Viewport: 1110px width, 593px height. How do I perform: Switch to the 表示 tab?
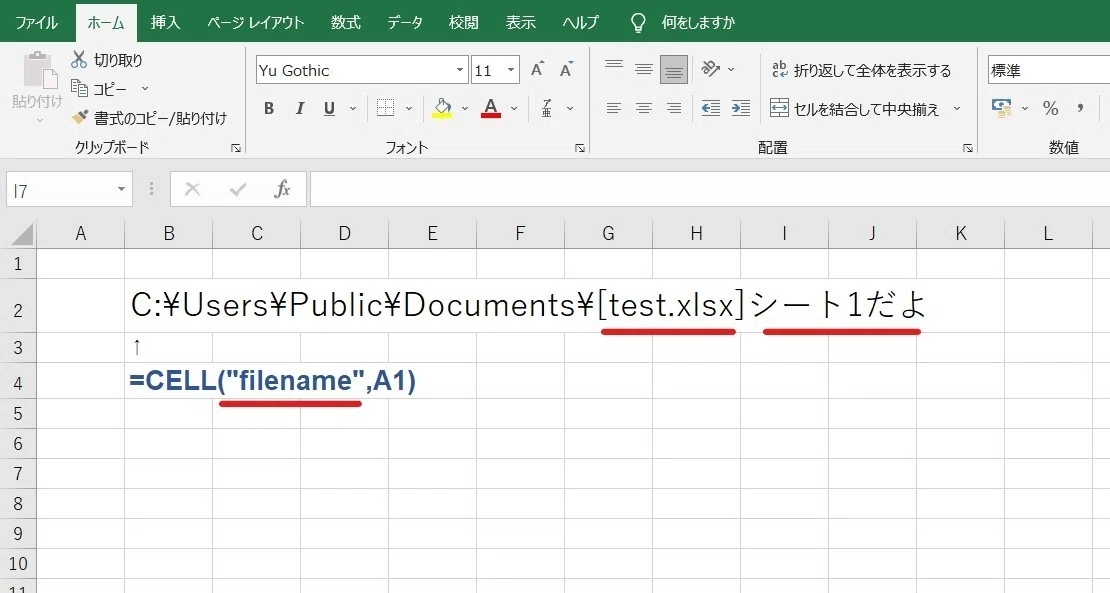click(520, 23)
